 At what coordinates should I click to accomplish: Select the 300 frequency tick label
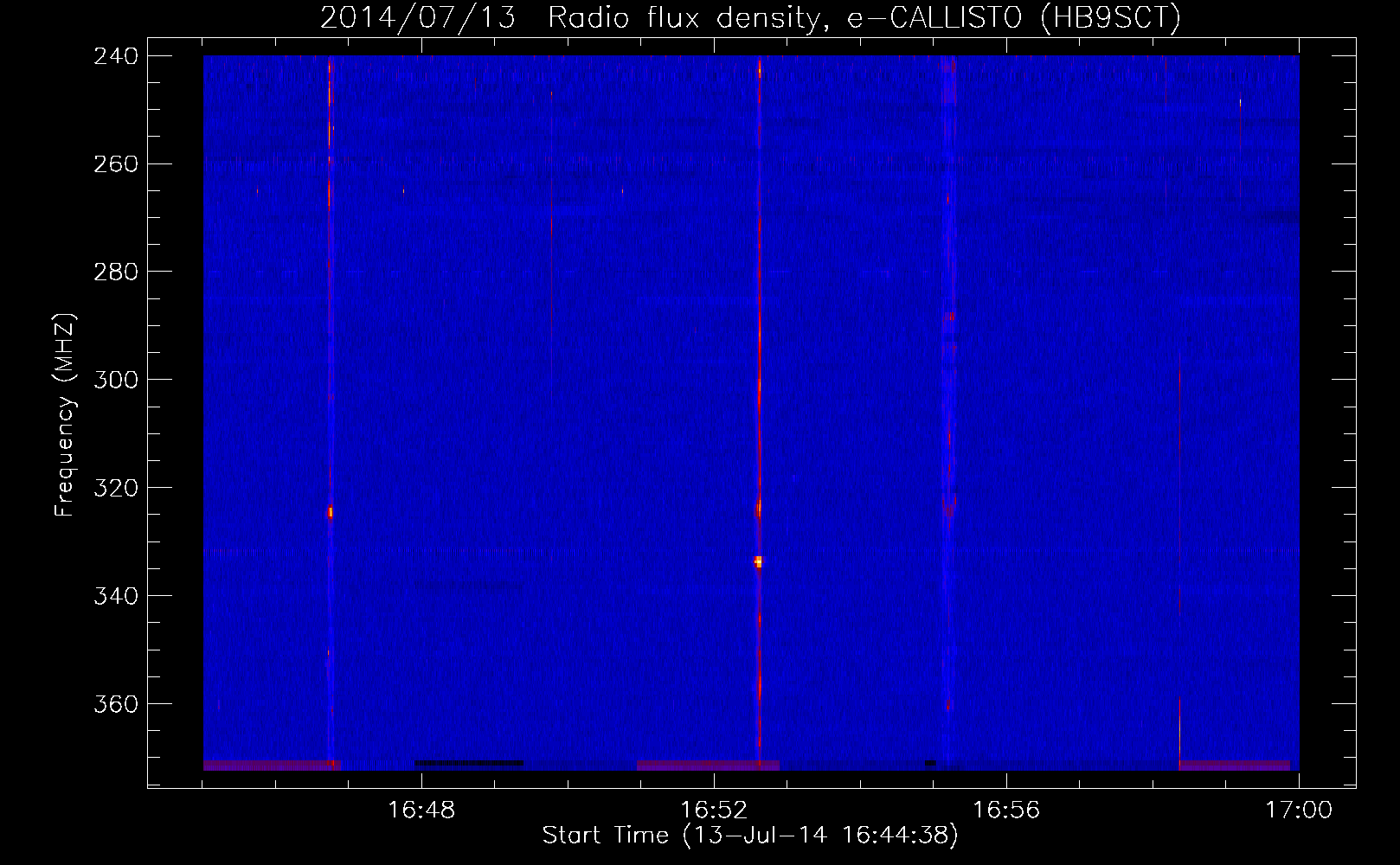point(115,380)
